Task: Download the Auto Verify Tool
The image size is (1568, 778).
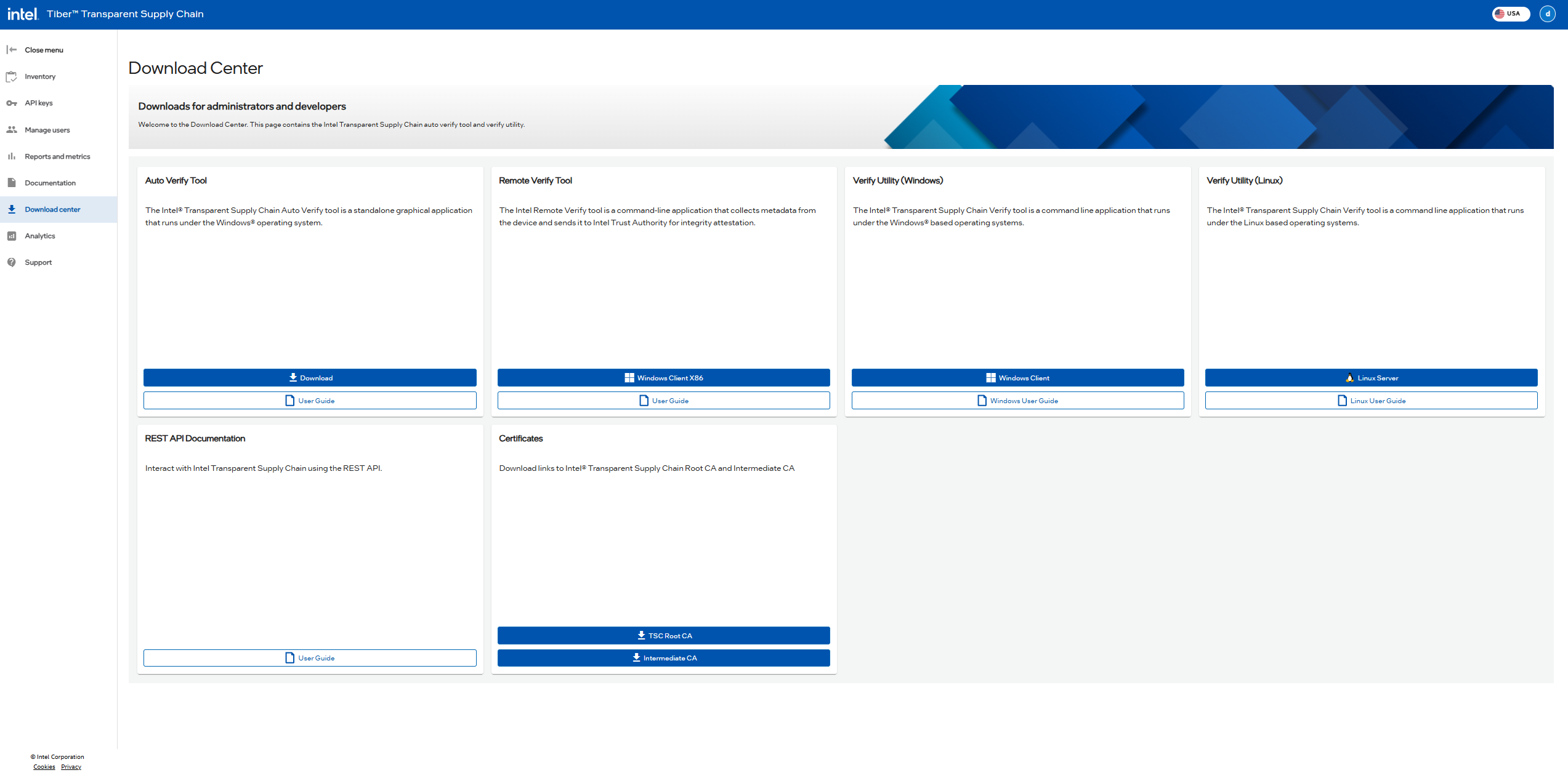Action: pyautogui.click(x=310, y=378)
